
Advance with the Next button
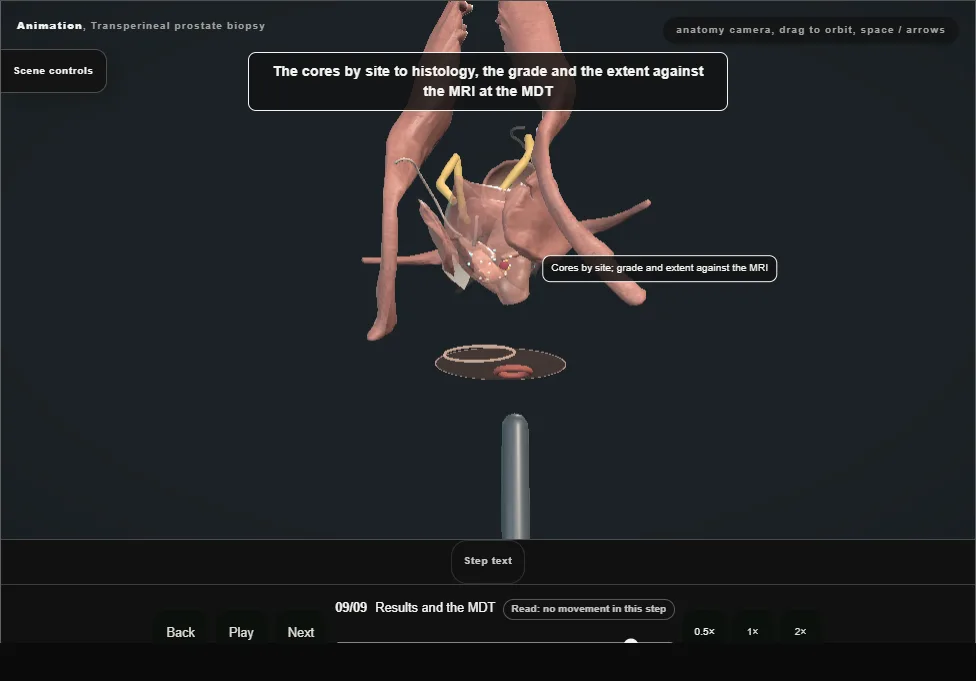[301, 632]
